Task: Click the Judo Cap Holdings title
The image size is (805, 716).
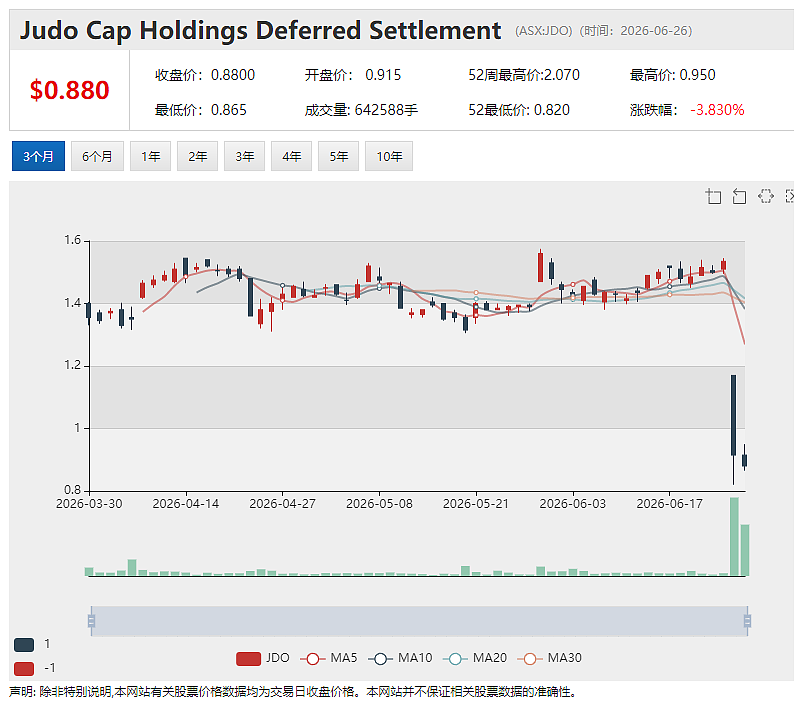Action: pos(260,30)
